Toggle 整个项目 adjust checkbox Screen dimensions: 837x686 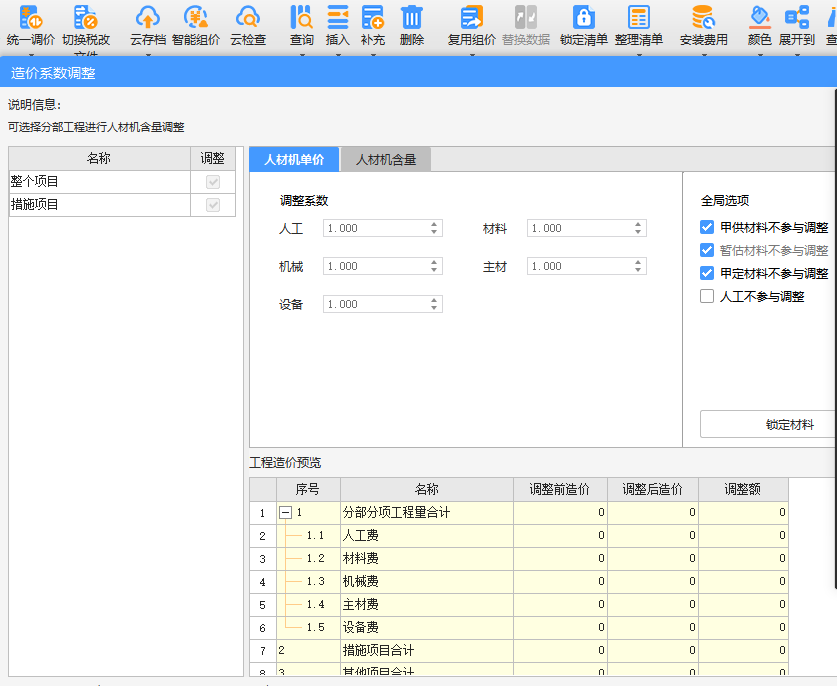coord(213,182)
